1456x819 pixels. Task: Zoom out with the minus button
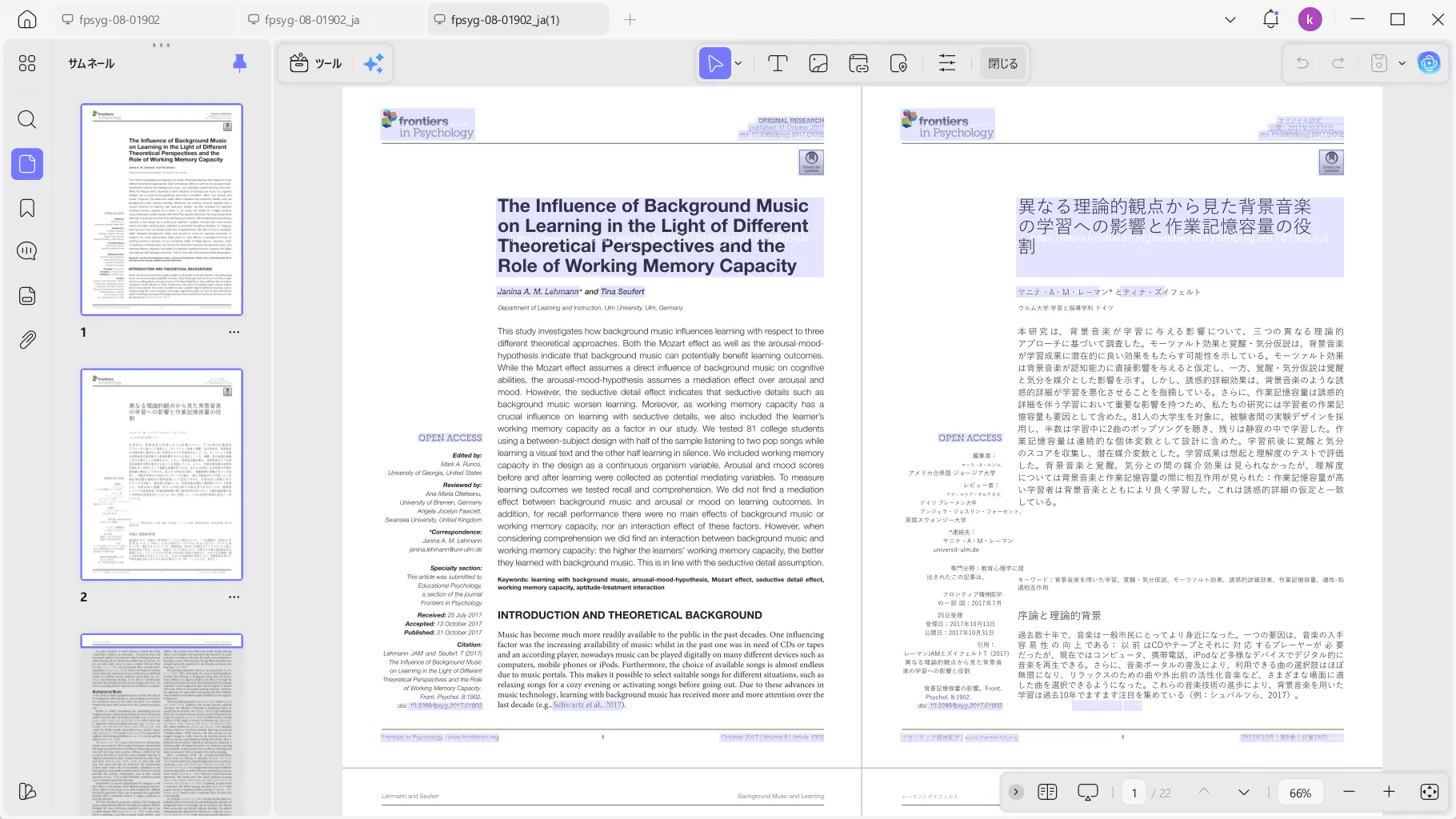(1349, 792)
